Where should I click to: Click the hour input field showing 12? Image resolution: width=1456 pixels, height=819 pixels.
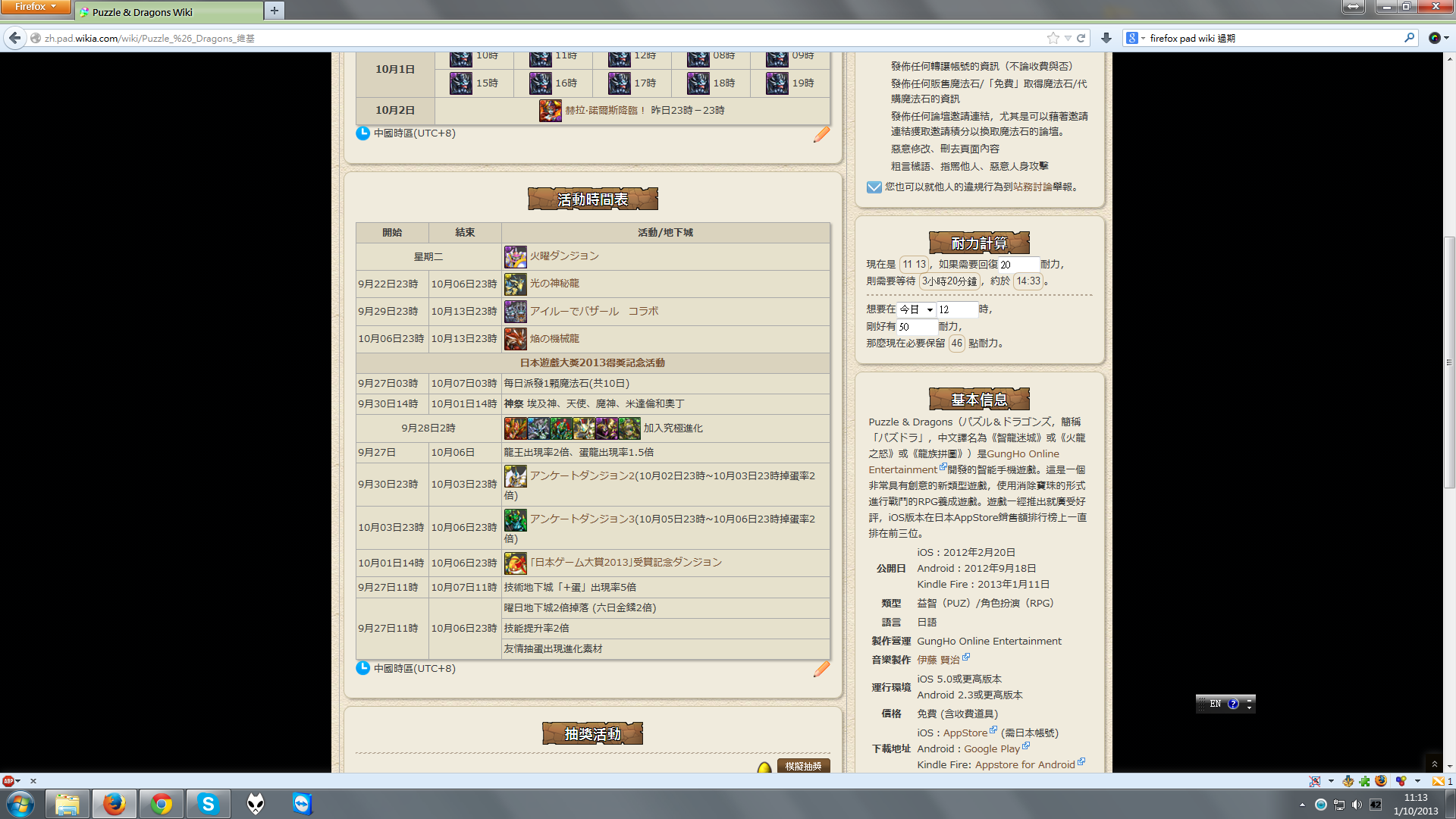coord(957,309)
